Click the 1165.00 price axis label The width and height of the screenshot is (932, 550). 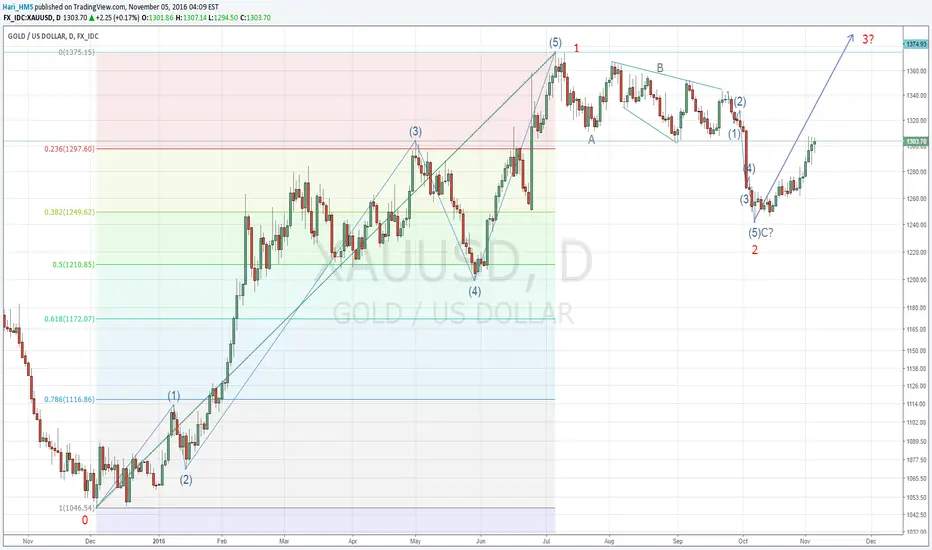[917, 329]
